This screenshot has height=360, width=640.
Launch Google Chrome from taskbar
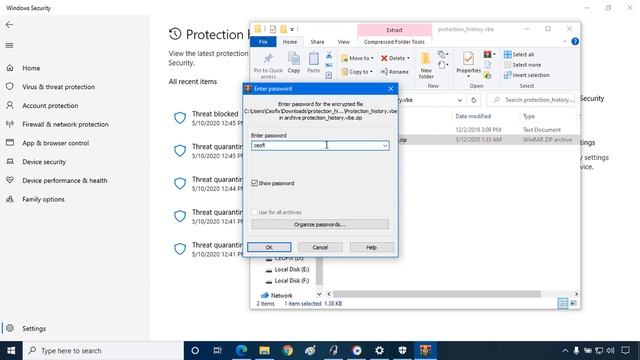287,351
